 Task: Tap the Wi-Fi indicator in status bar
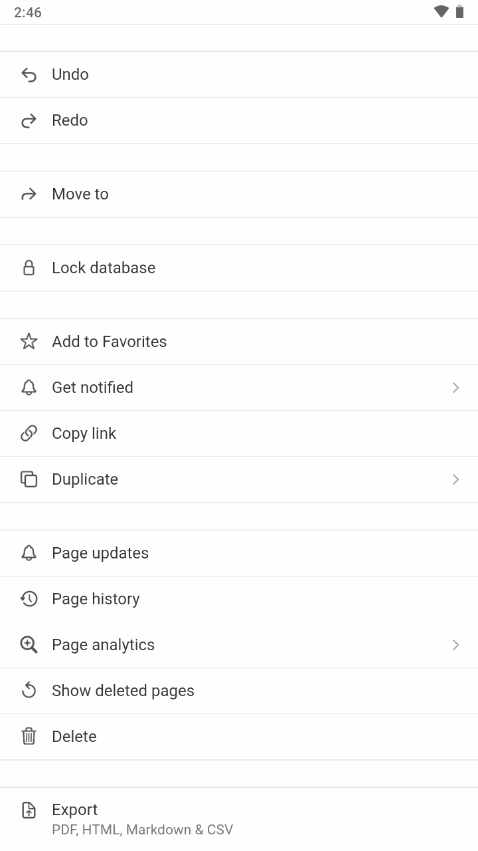441,11
